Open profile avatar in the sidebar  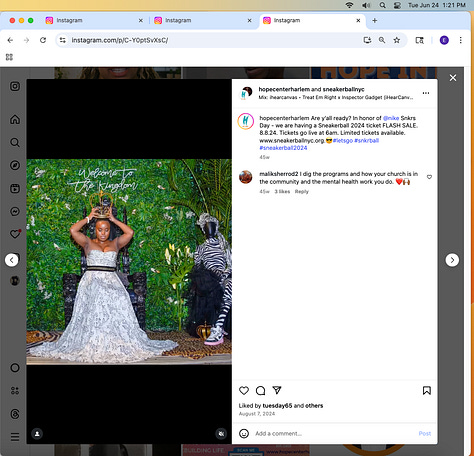coord(15,281)
